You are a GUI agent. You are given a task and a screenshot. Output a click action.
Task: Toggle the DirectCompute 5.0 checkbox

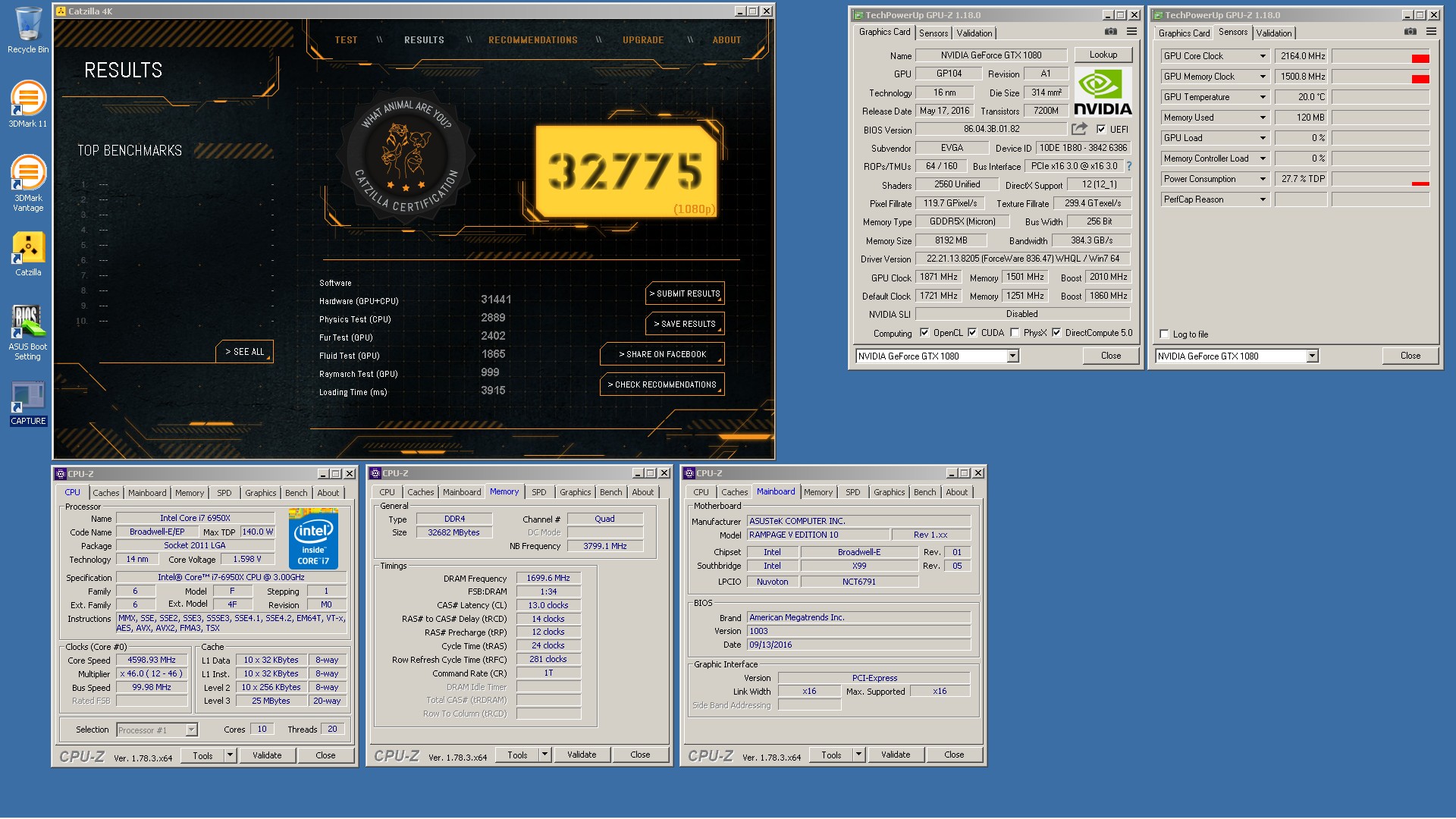click(x=1056, y=333)
